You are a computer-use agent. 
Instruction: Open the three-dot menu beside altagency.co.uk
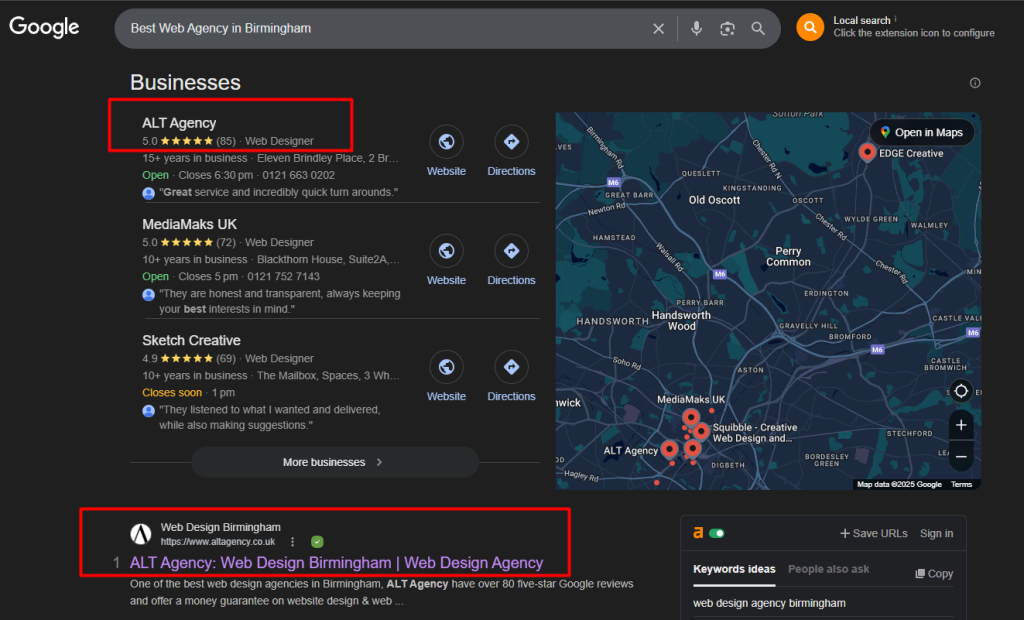click(x=293, y=541)
